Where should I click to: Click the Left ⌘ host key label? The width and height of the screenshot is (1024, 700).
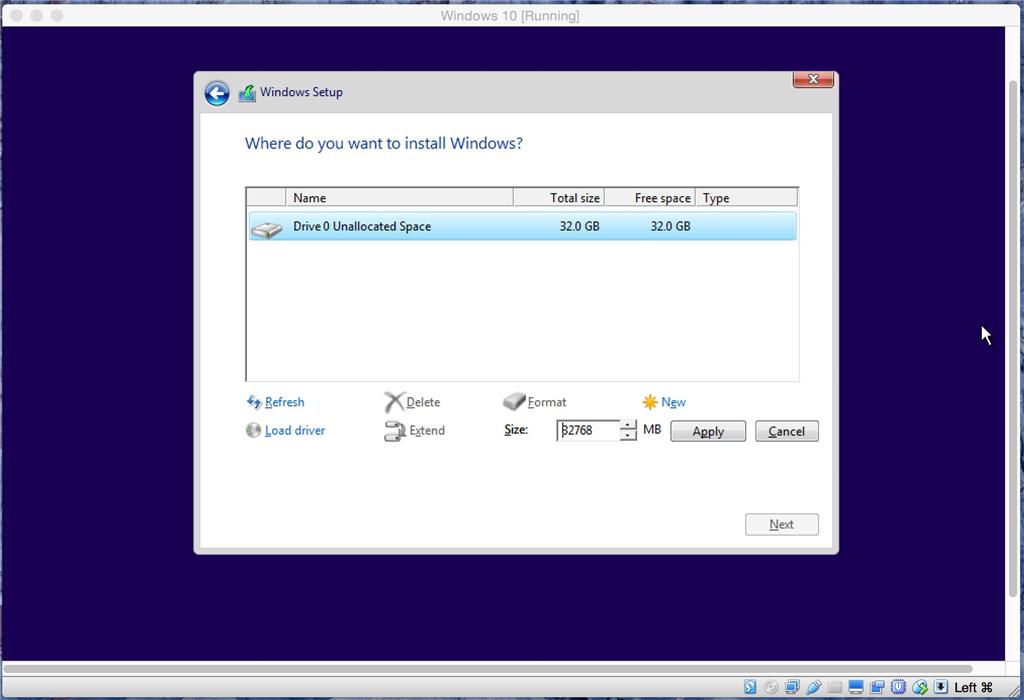973,687
